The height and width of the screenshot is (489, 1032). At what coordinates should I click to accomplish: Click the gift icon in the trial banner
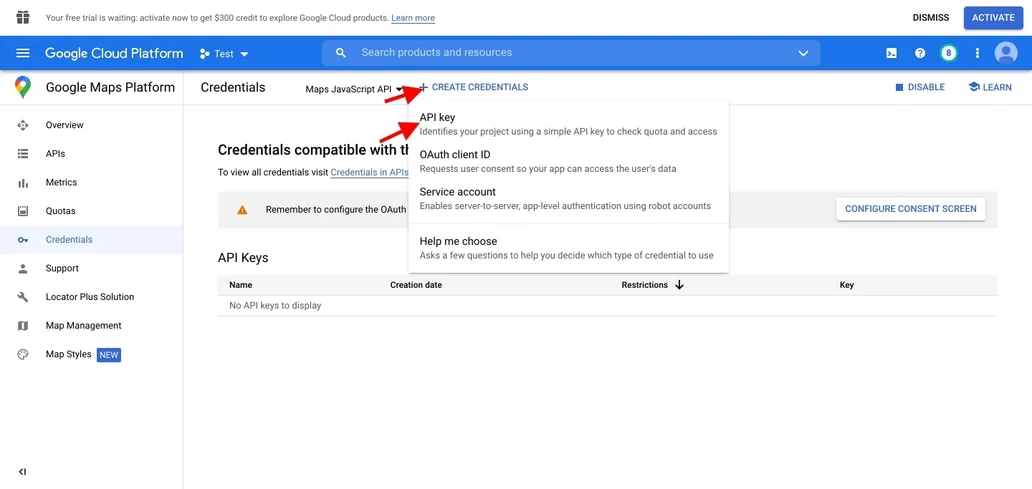[23, 17]
